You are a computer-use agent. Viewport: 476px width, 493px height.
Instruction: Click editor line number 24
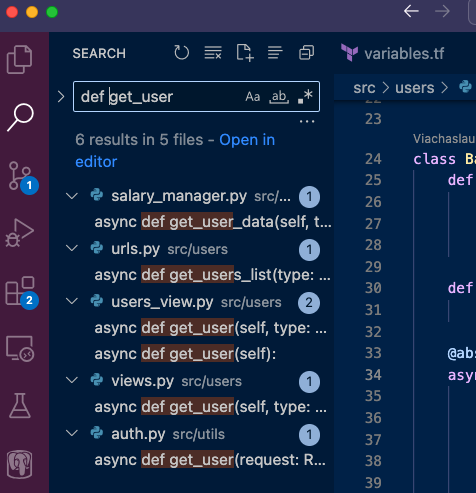(x=373, y=159)
